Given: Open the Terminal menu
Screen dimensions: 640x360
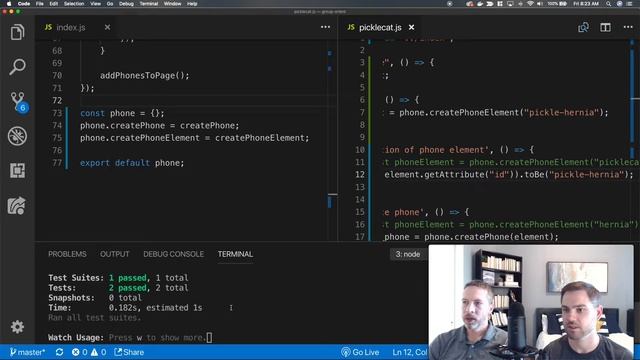Looking at the screenshot, I should (x=149, y=4).
